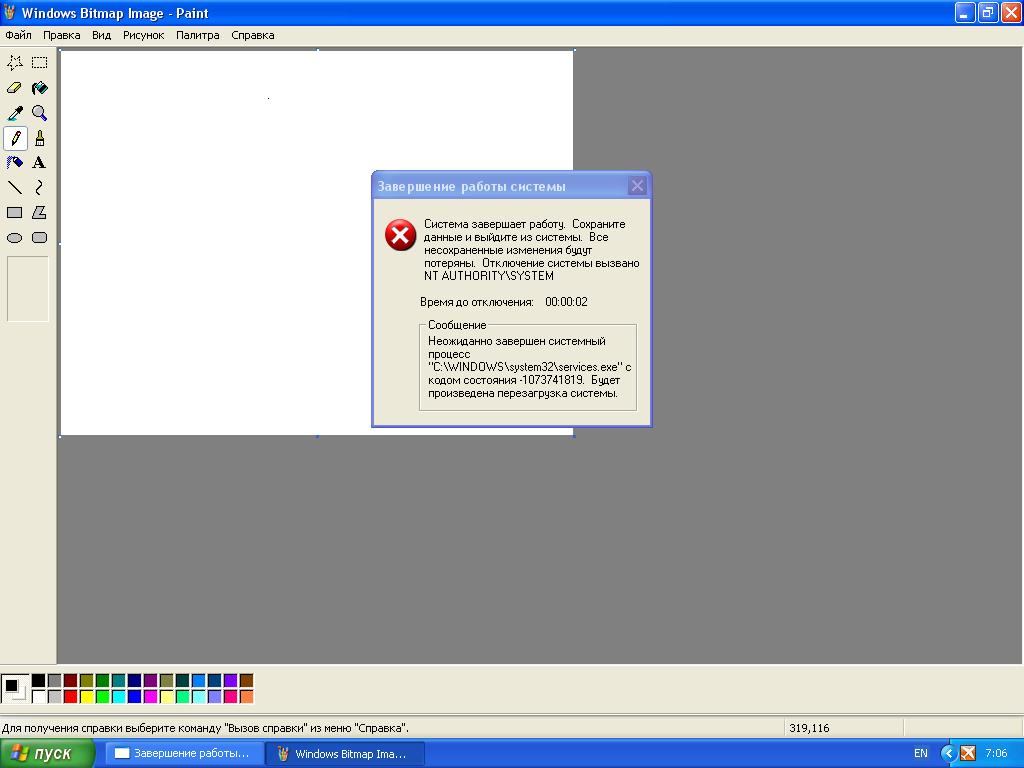Image resolution: width=1024 pixels, height=768 pixels.
Task: Click the services.exe path text in message
Action: click(x=526, y=367)
